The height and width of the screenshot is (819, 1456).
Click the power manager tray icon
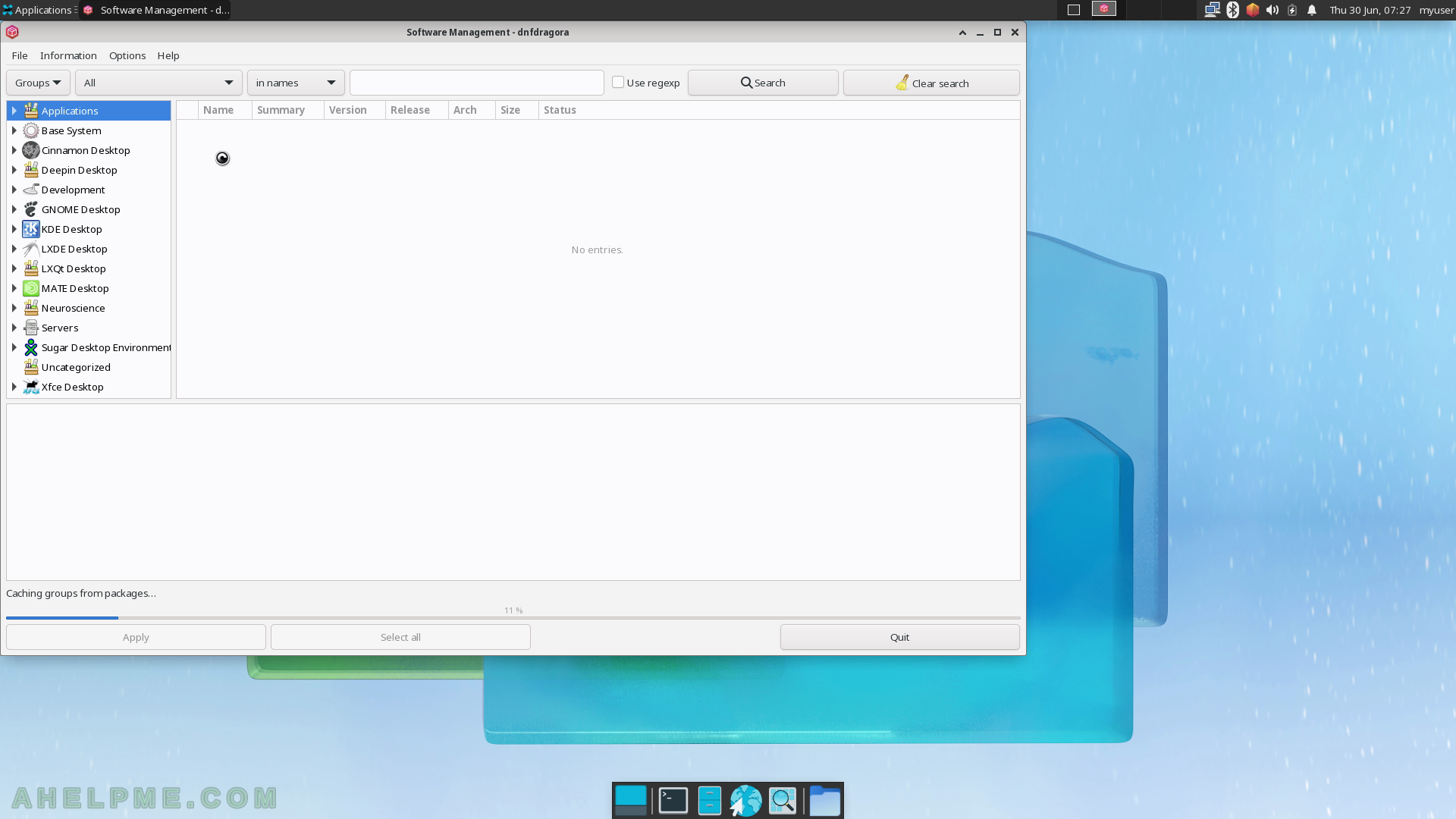tap(1292, 10)
